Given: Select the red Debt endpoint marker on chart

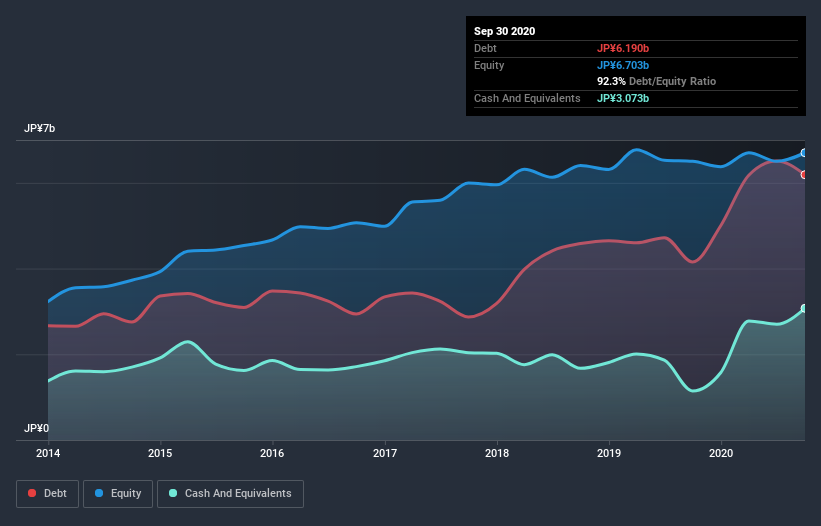Looking at the screenshot, I should click(x=804, y=175).
